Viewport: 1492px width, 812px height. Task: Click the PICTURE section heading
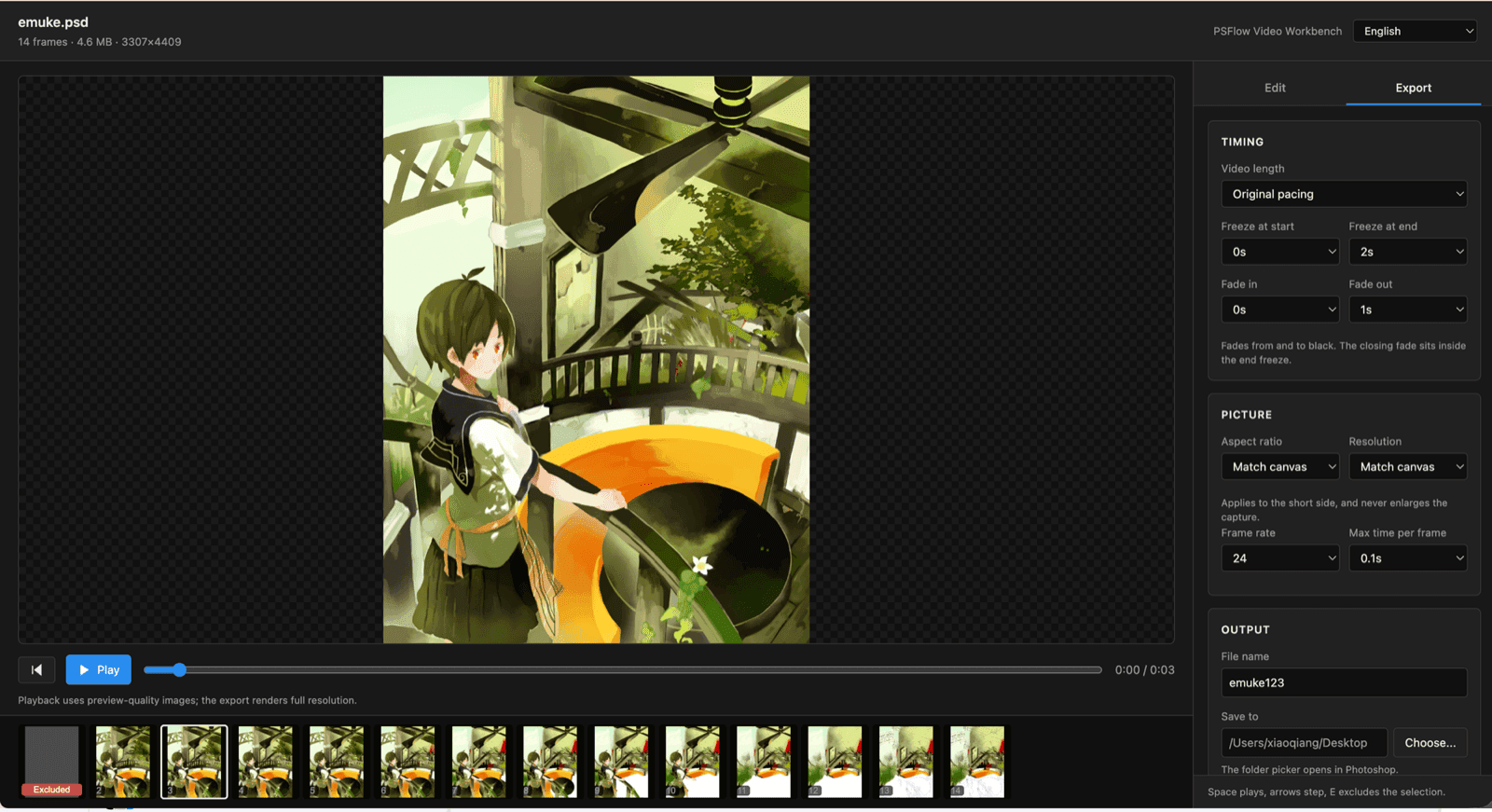[x=1247, y=415]
